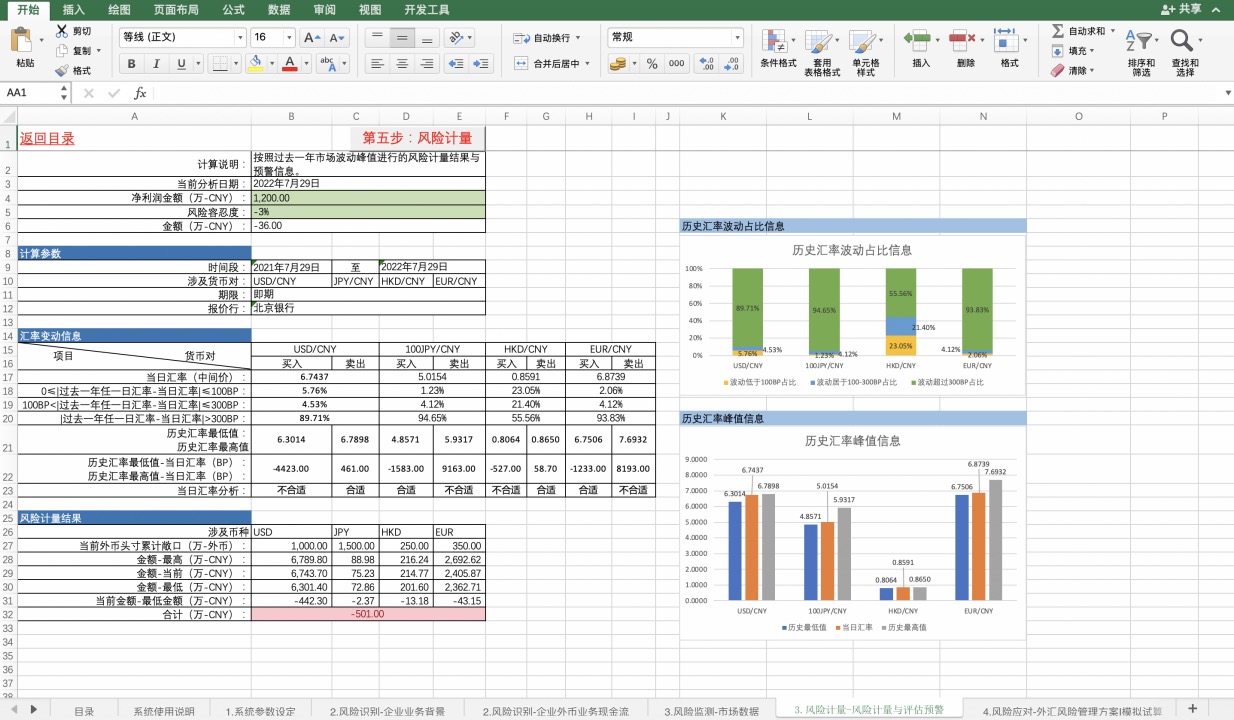
Task: Click the Cut (剪切) scissors icon
Action: (63, 31)
